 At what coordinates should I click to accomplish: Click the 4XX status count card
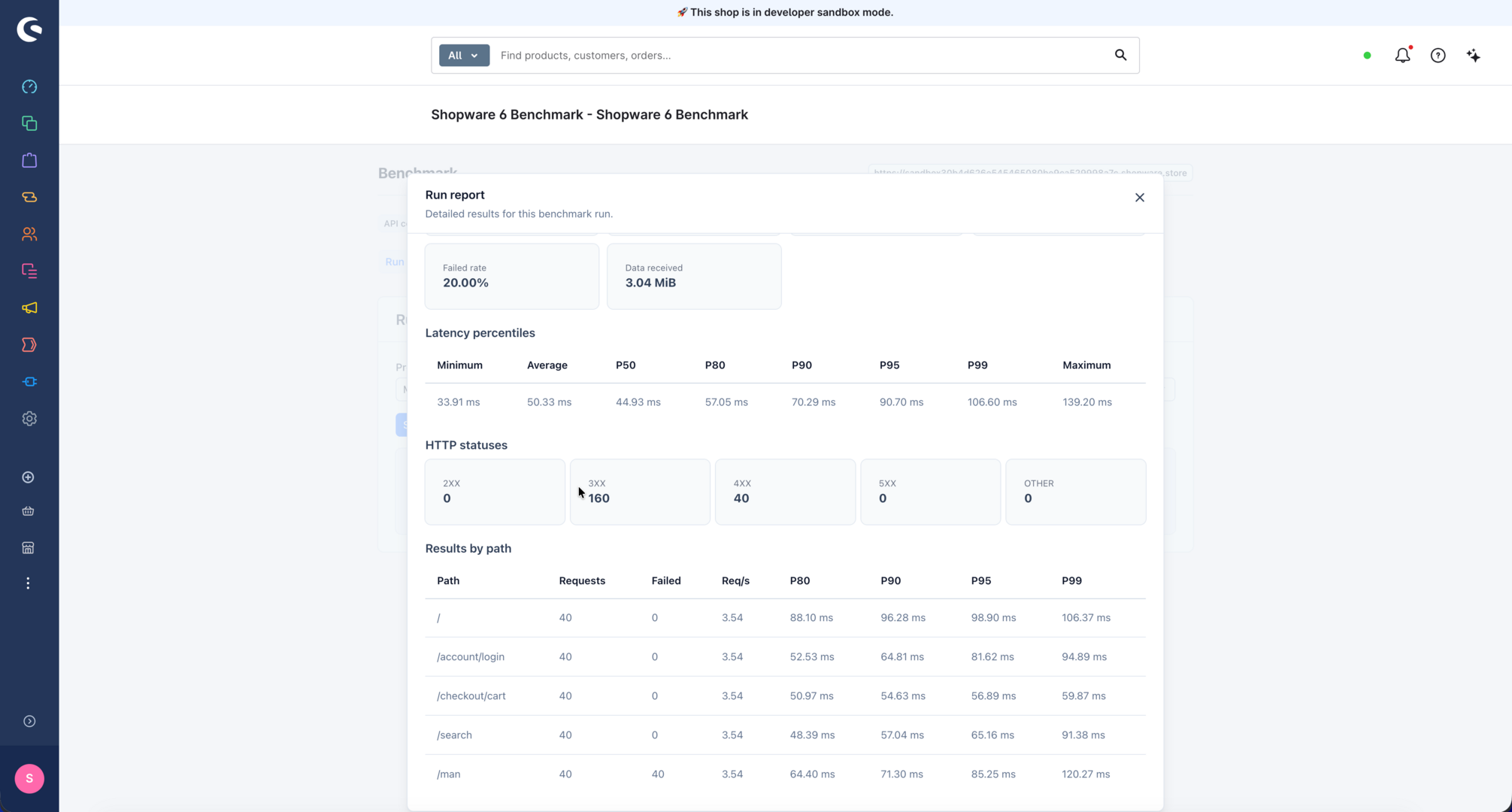point(785,492)
